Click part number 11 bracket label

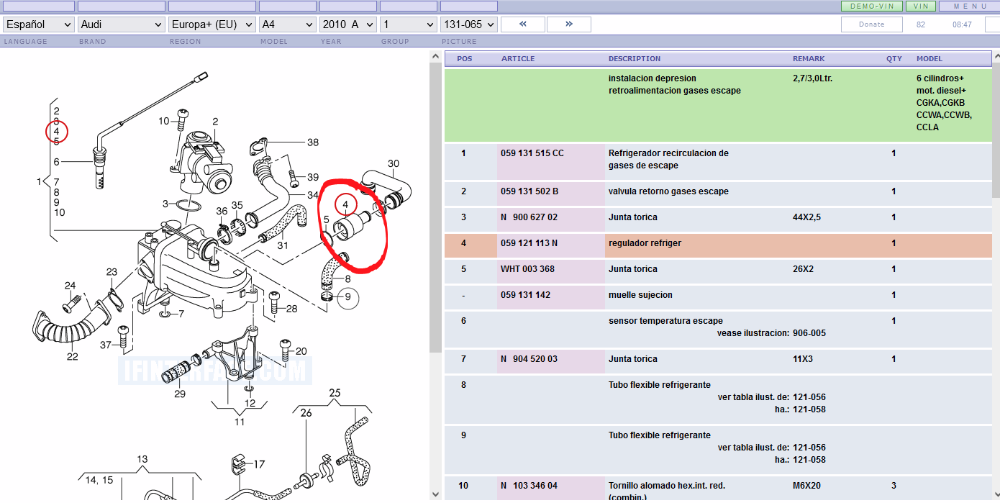tap(239, 421)
